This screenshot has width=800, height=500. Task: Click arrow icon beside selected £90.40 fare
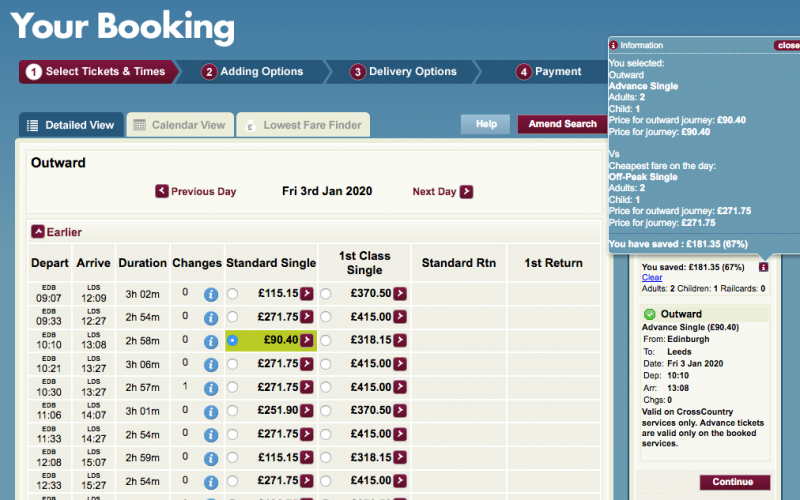(x=307, y=340)
